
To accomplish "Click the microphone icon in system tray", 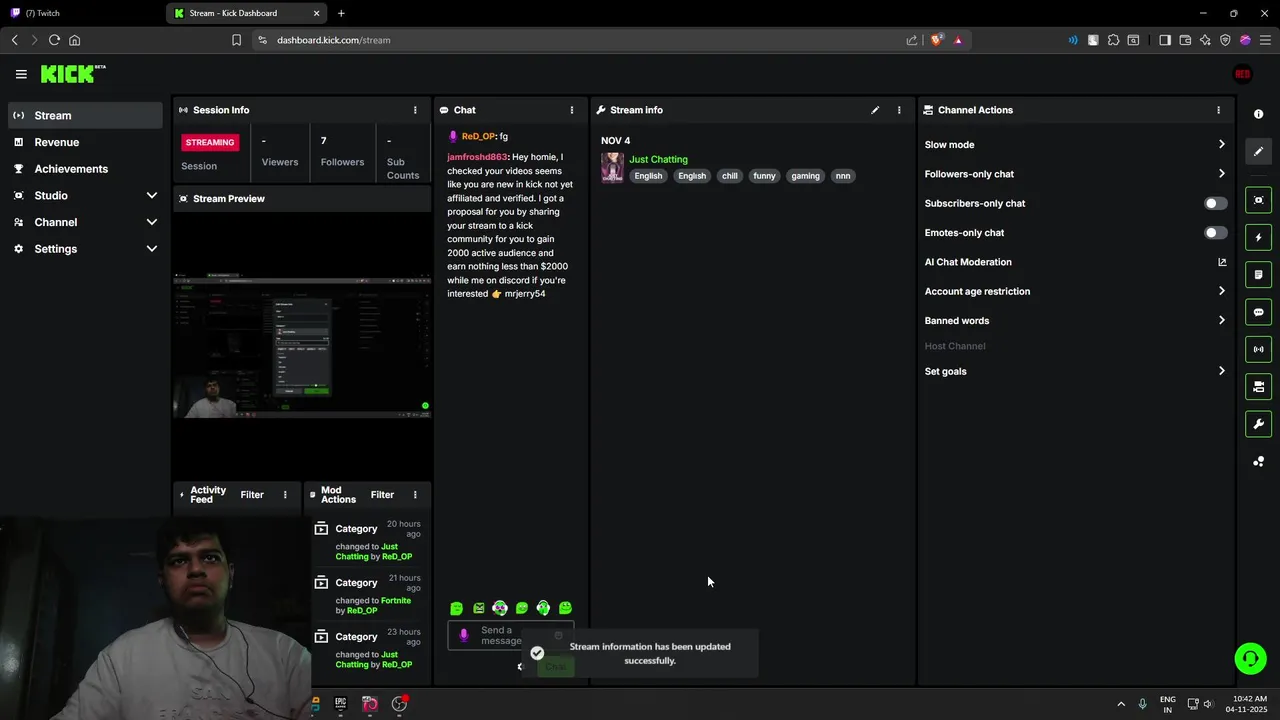I will click(1142, 704).
